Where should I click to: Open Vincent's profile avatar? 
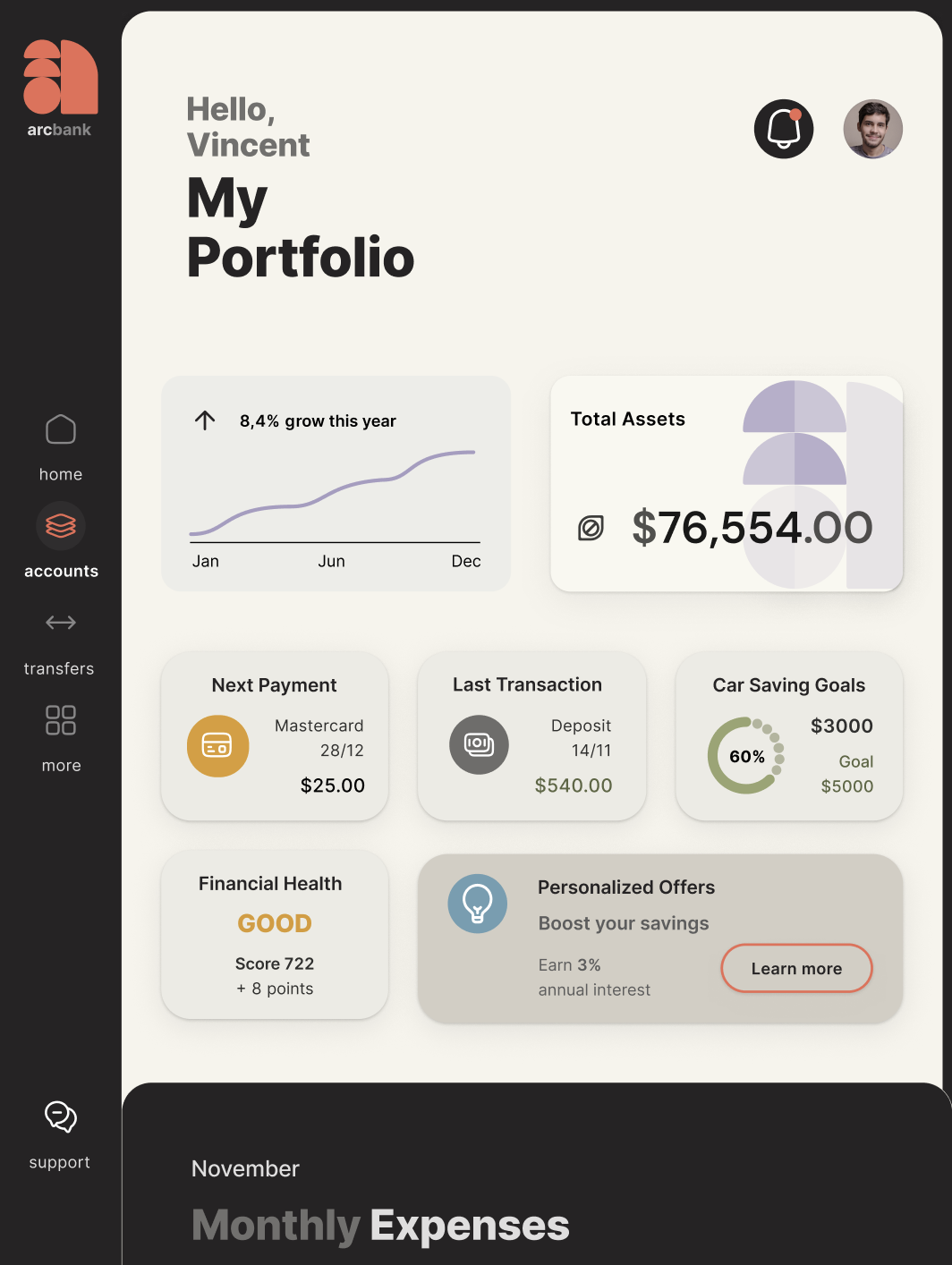pos(872,129)
